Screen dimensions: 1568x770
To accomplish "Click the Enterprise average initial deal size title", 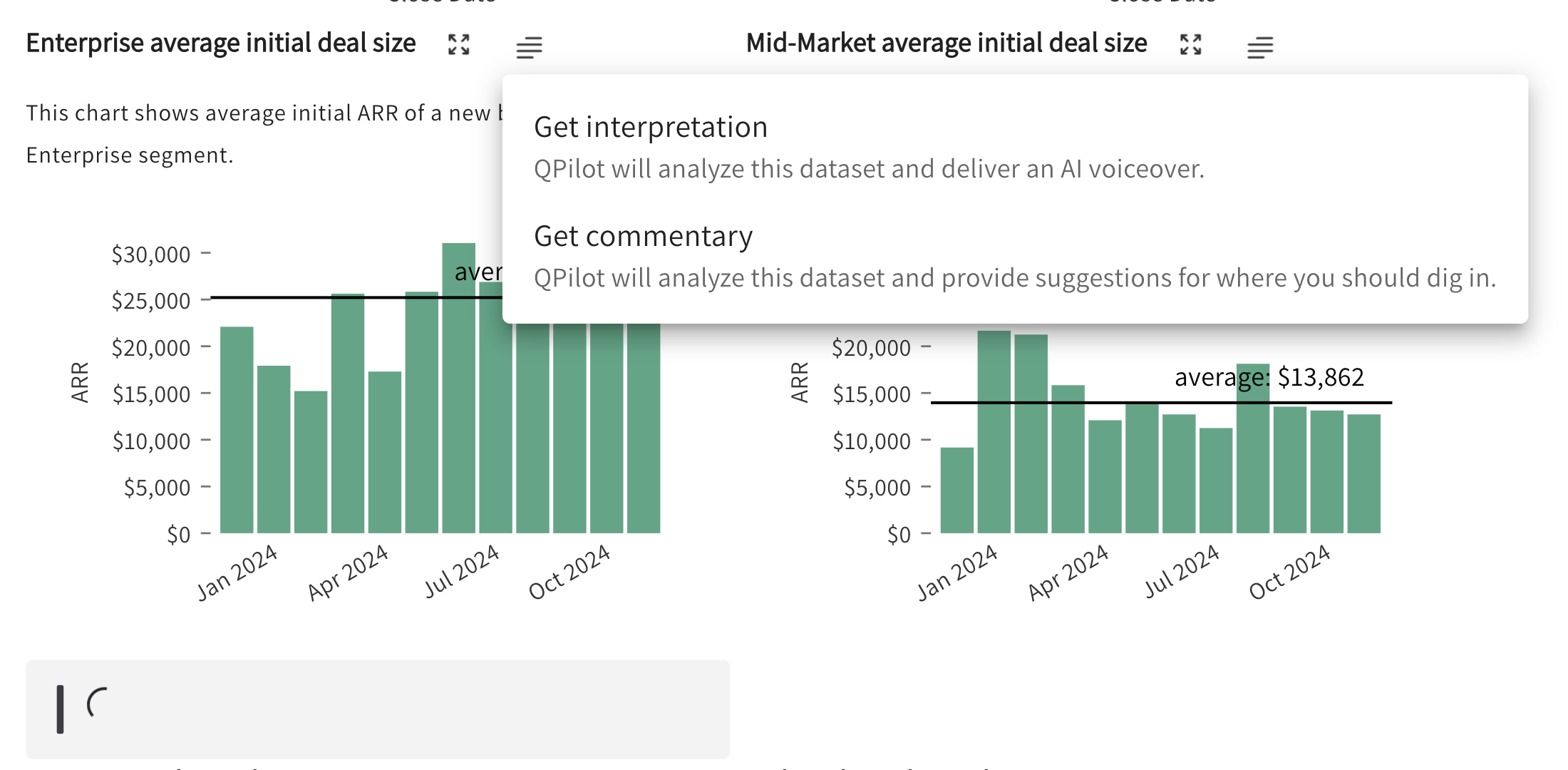I will point(221,43).
